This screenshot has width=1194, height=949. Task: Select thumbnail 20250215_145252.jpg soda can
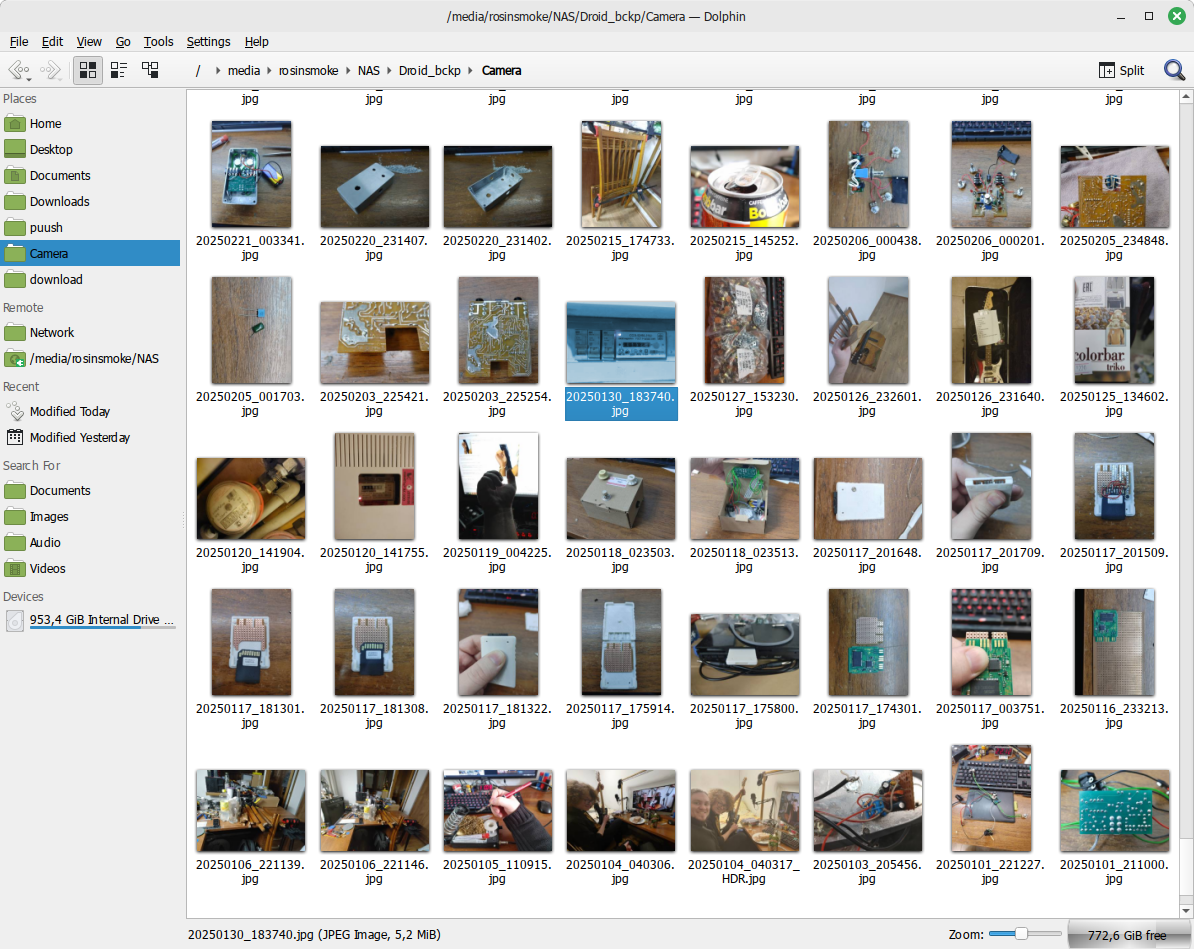point(744,187)
